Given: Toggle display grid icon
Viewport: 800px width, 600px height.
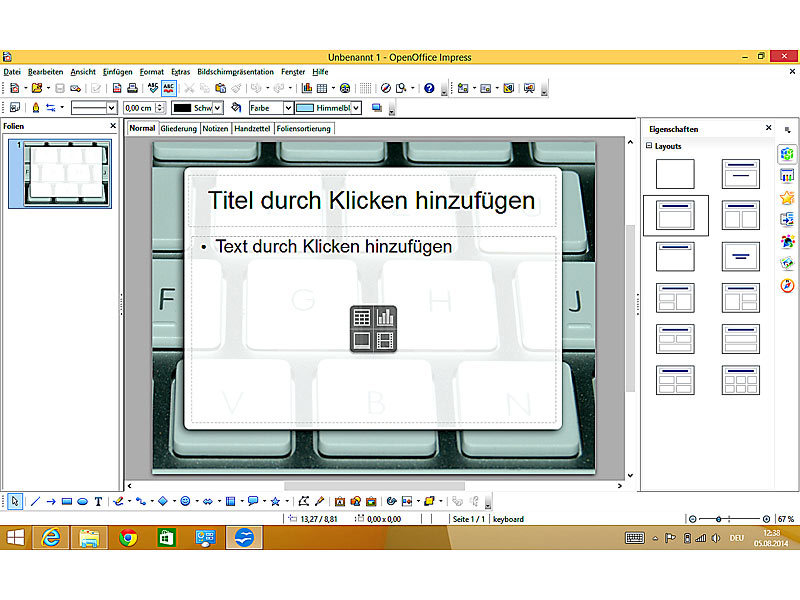Looking at the screenshot, I should tap(365, 88).
